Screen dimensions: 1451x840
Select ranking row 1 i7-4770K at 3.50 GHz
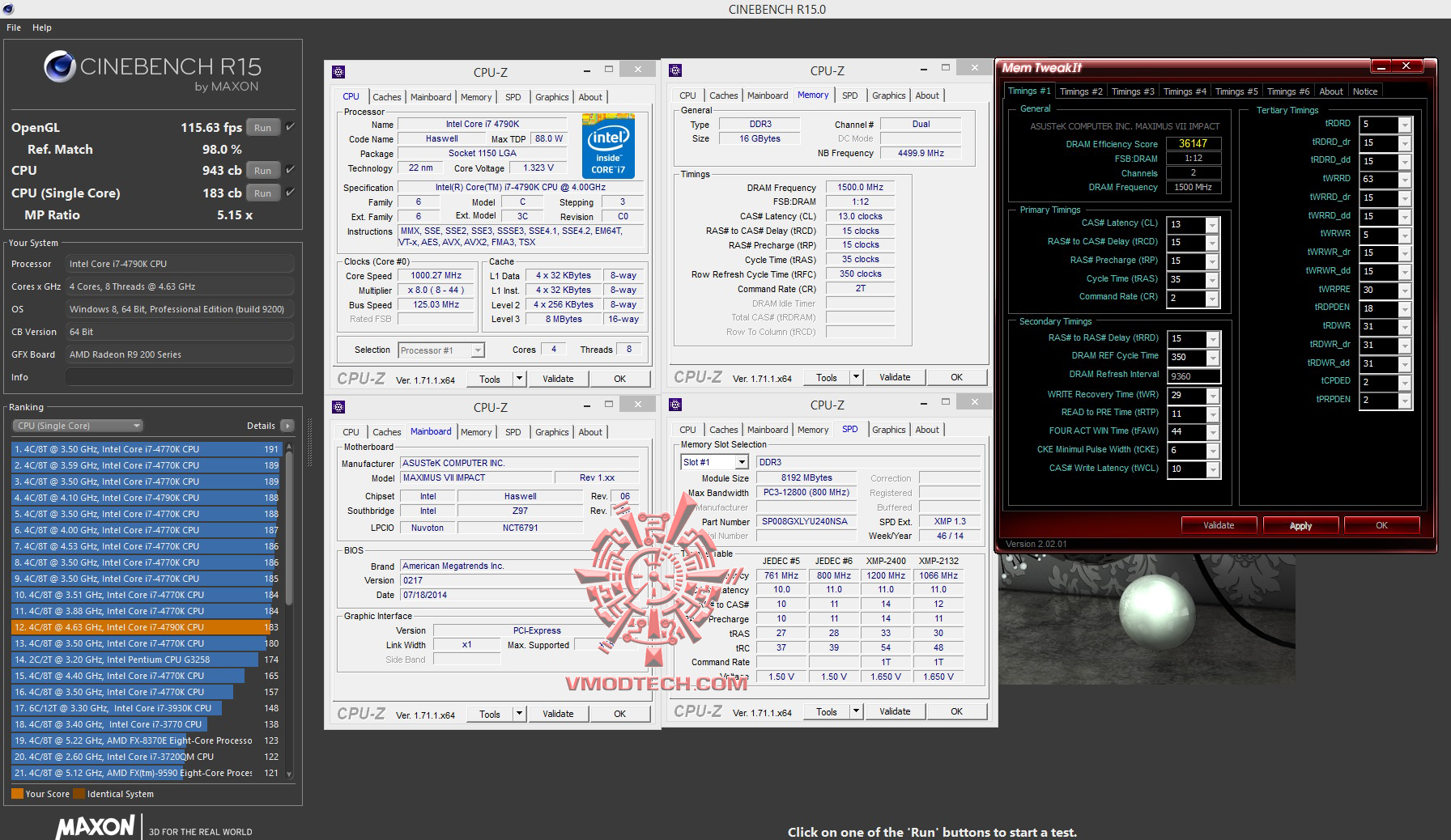coord(146,449)
